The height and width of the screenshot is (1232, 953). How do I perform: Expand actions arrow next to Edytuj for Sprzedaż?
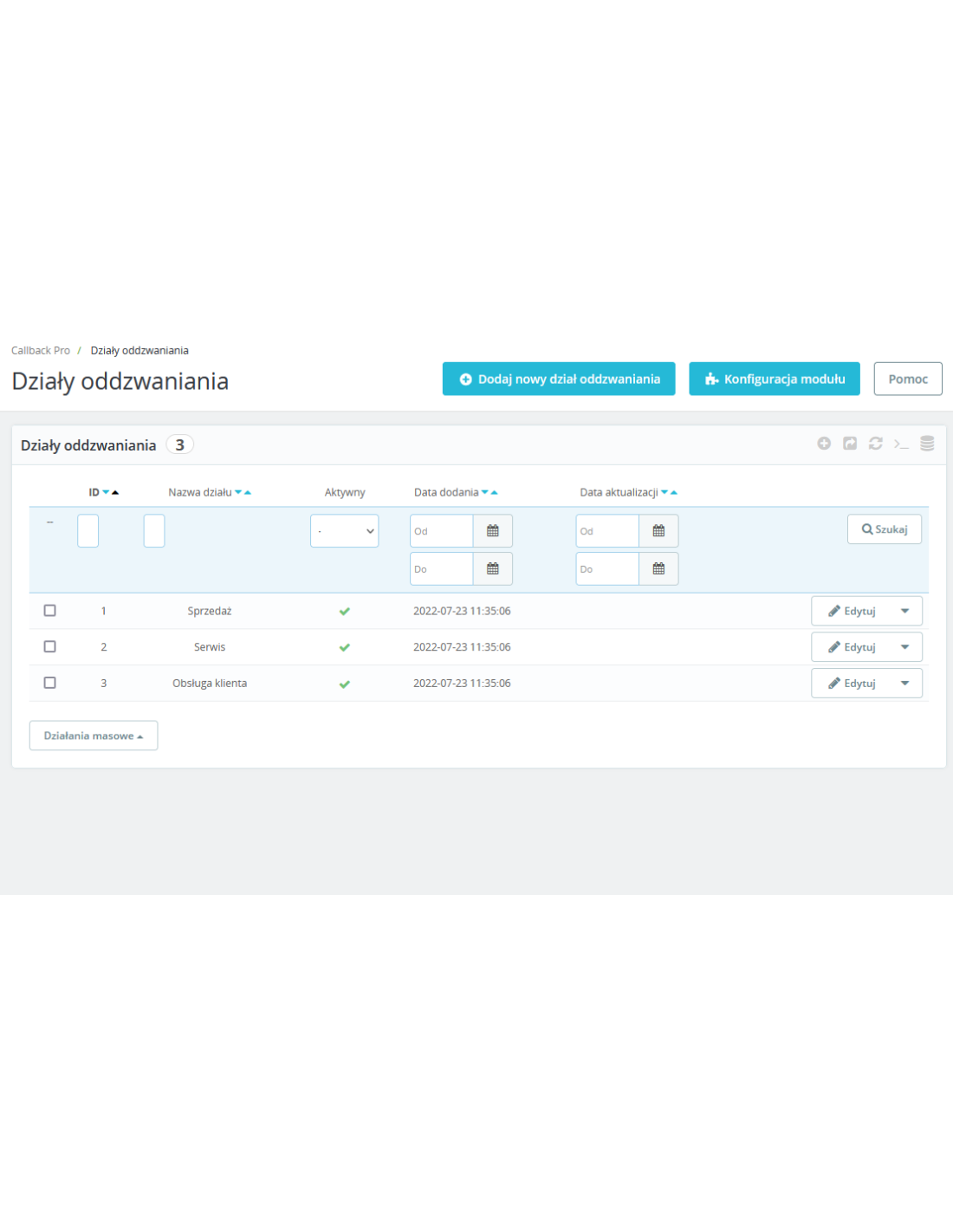904,611
